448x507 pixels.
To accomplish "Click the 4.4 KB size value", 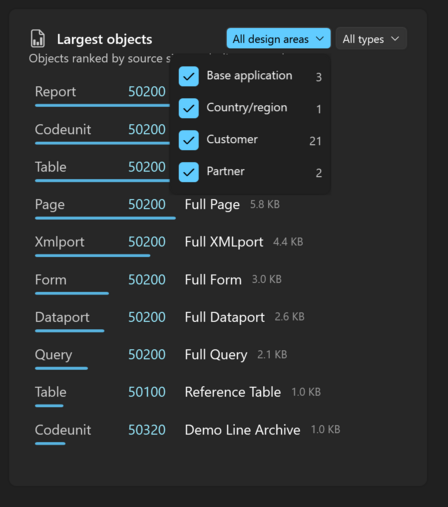I will [x=288, y=242].
